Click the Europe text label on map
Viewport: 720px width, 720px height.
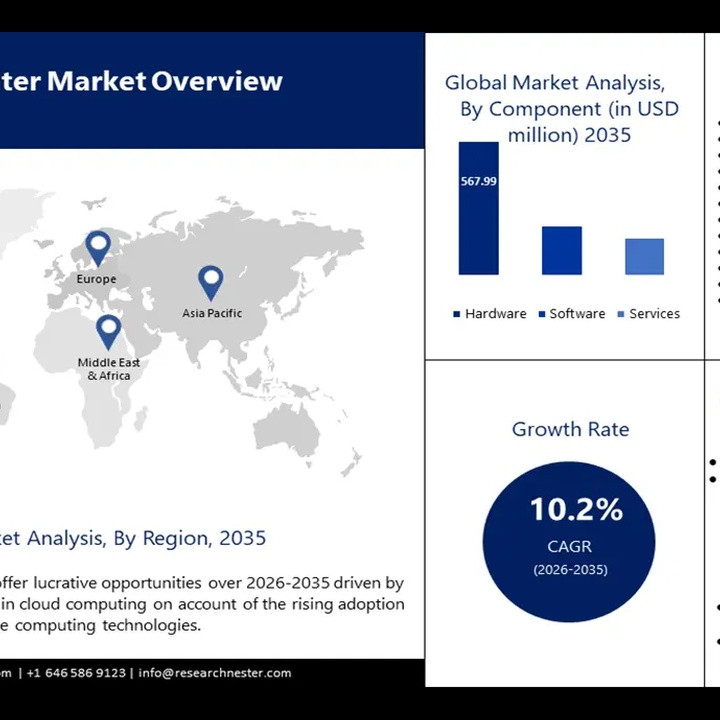[x=97, y=279]
